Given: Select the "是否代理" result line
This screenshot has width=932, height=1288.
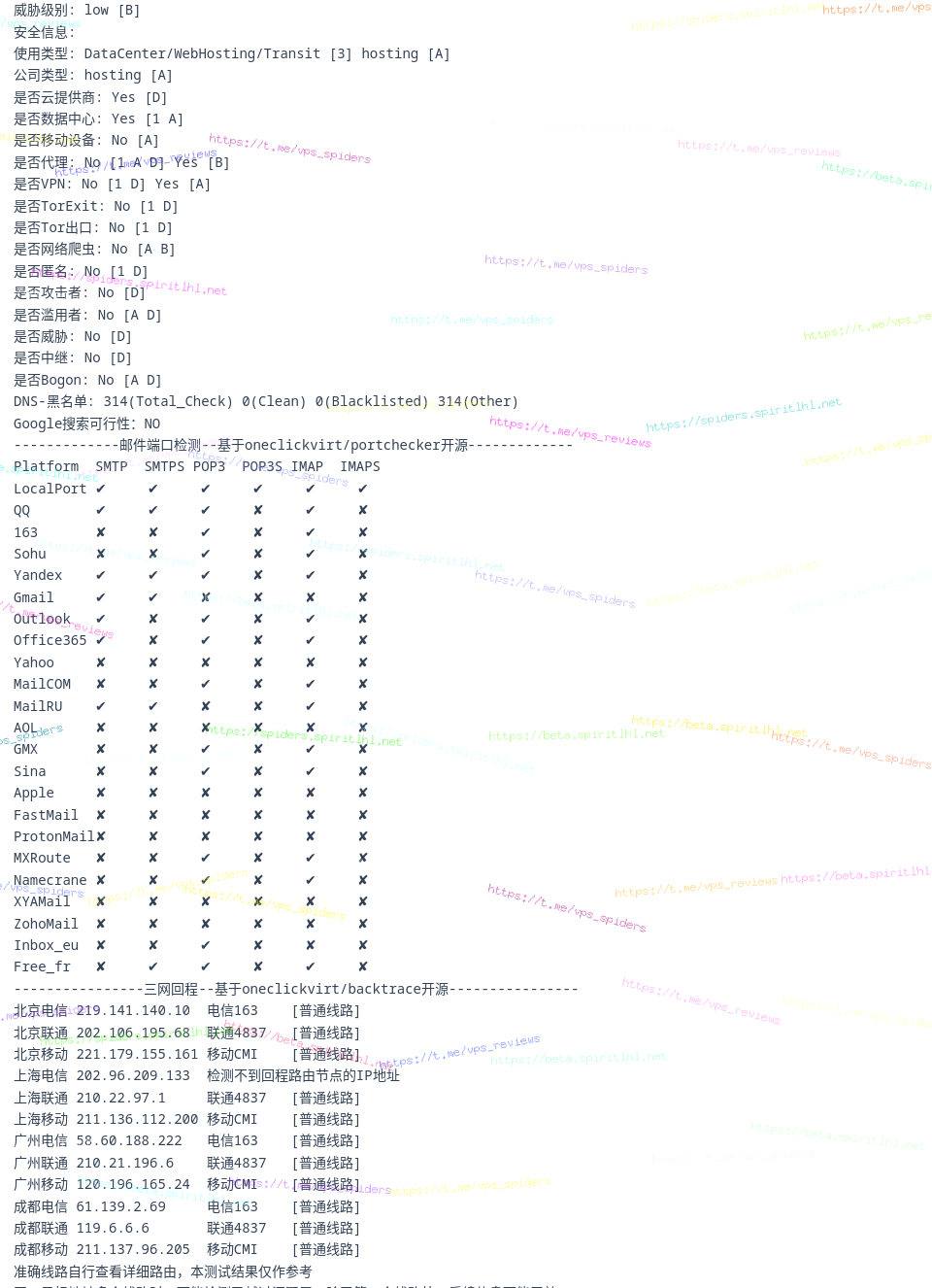Looking at the screenshot, I should [x=121, y=162].
